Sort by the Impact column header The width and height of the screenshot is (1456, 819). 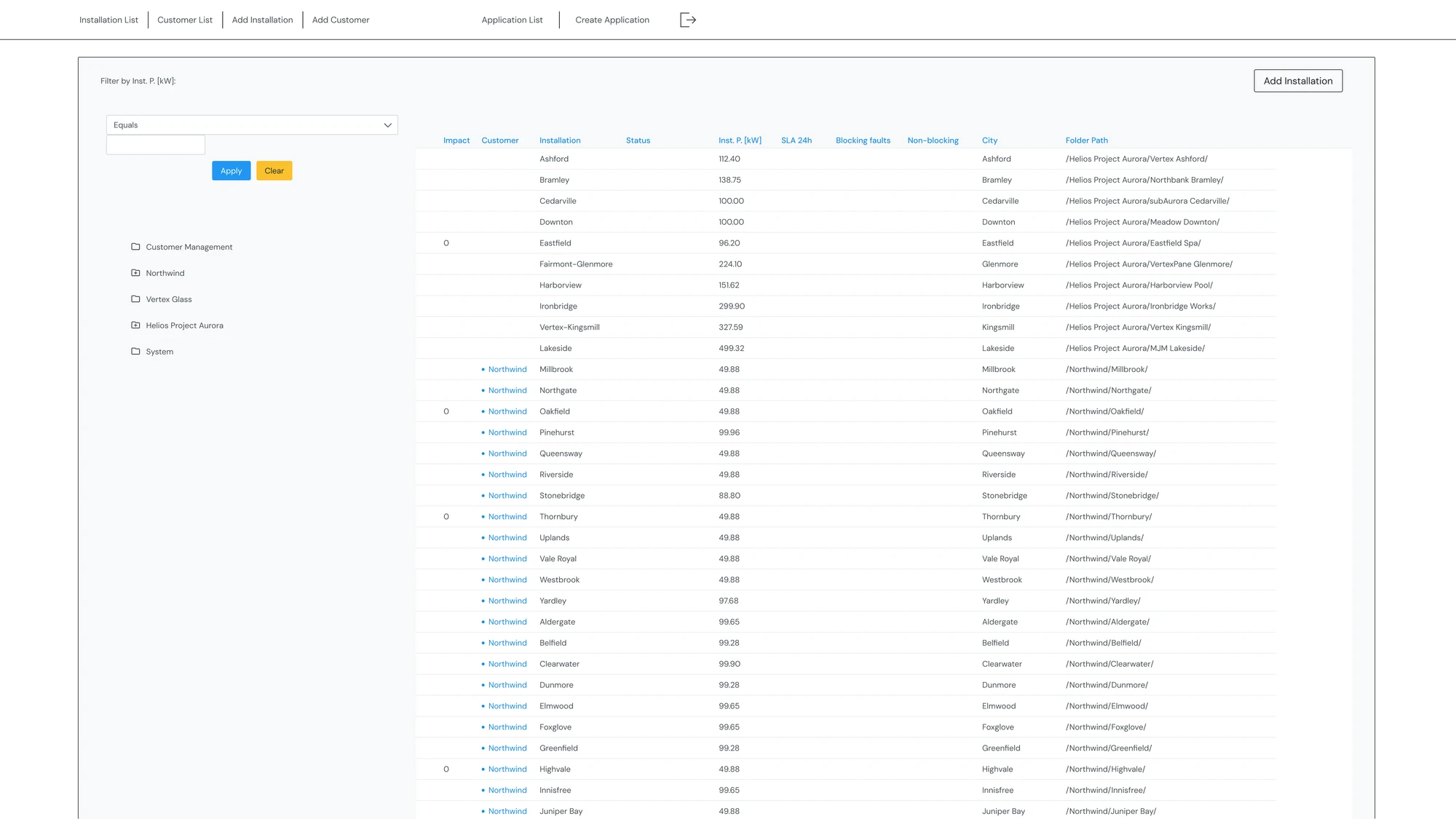click(x=456, y=141)
